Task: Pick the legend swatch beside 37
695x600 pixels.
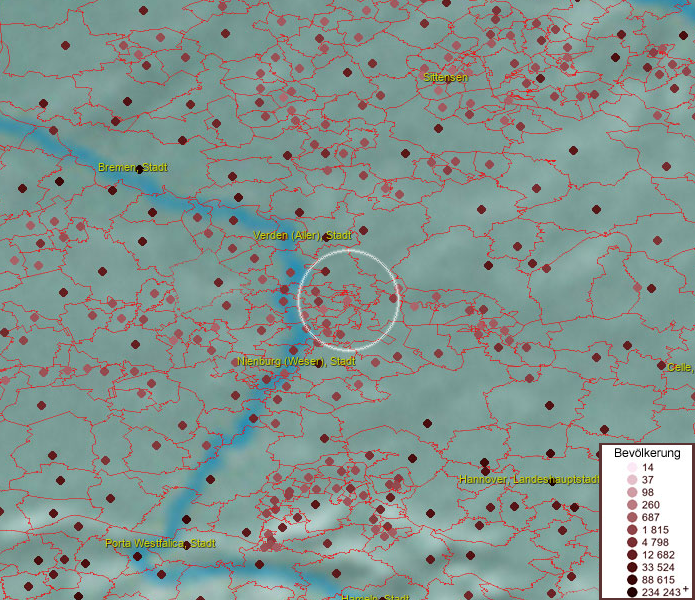Action: 632,479
